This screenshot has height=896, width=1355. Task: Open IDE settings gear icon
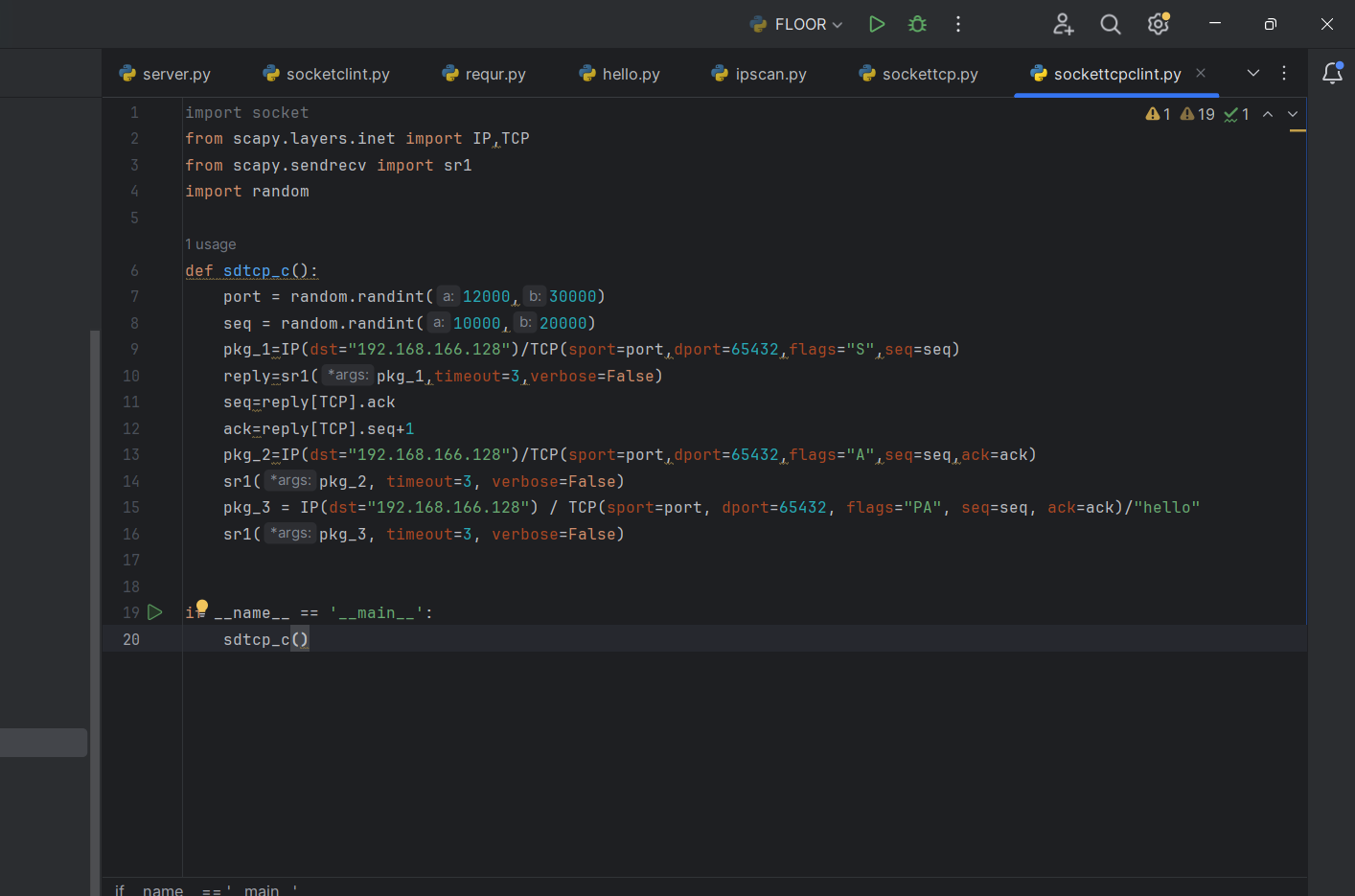1158,24
